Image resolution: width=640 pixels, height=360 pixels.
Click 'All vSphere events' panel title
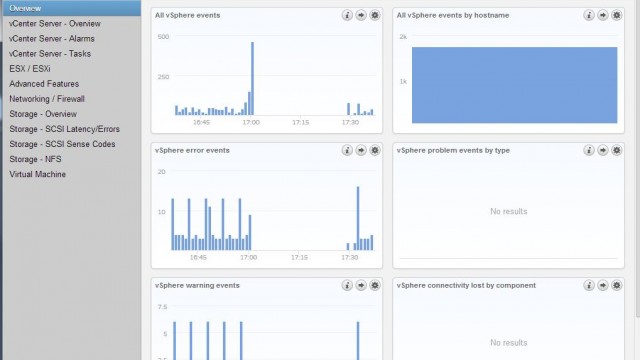point(187,15)
